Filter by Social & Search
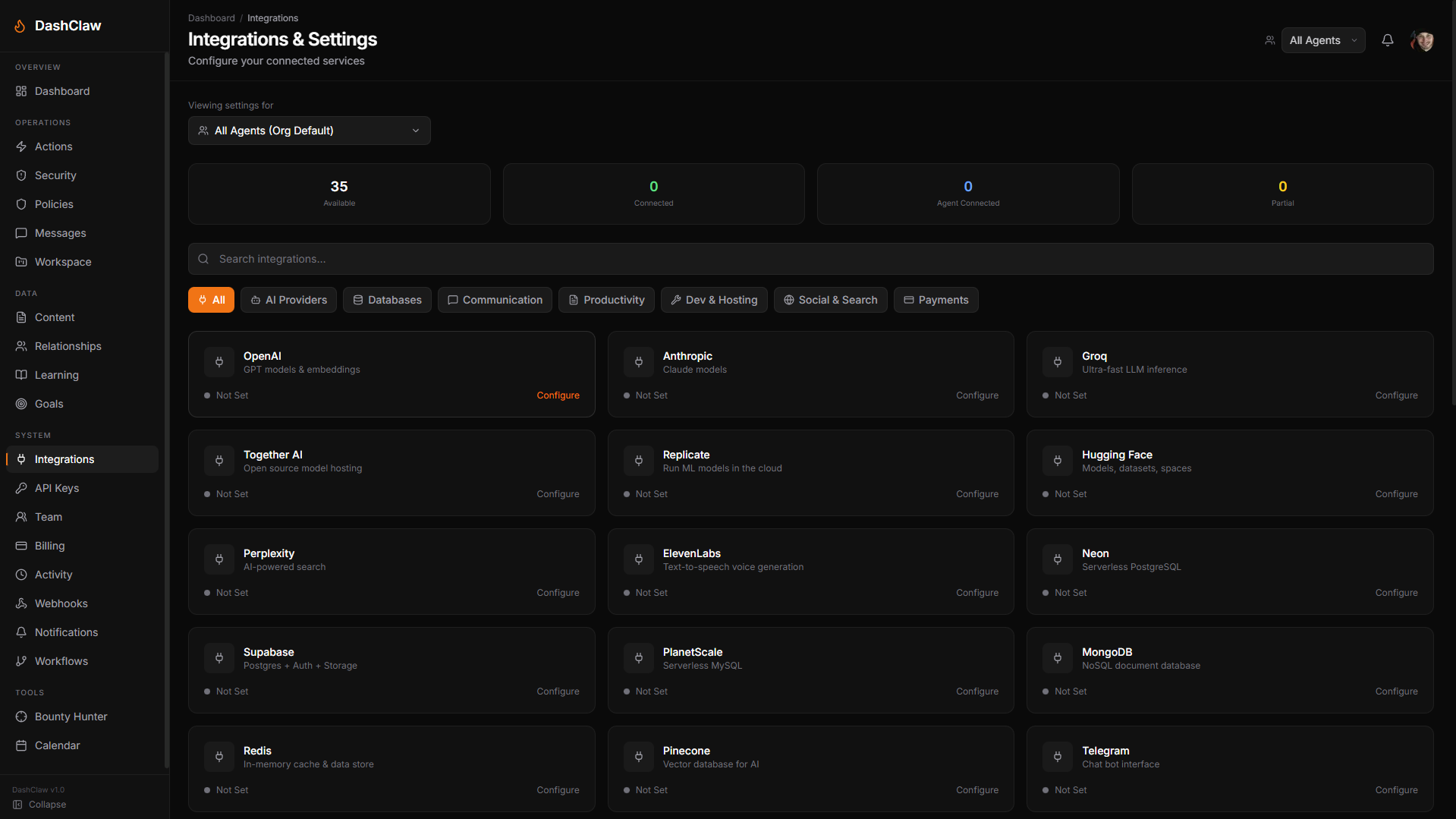1456x819 pixels. (830, 300)
